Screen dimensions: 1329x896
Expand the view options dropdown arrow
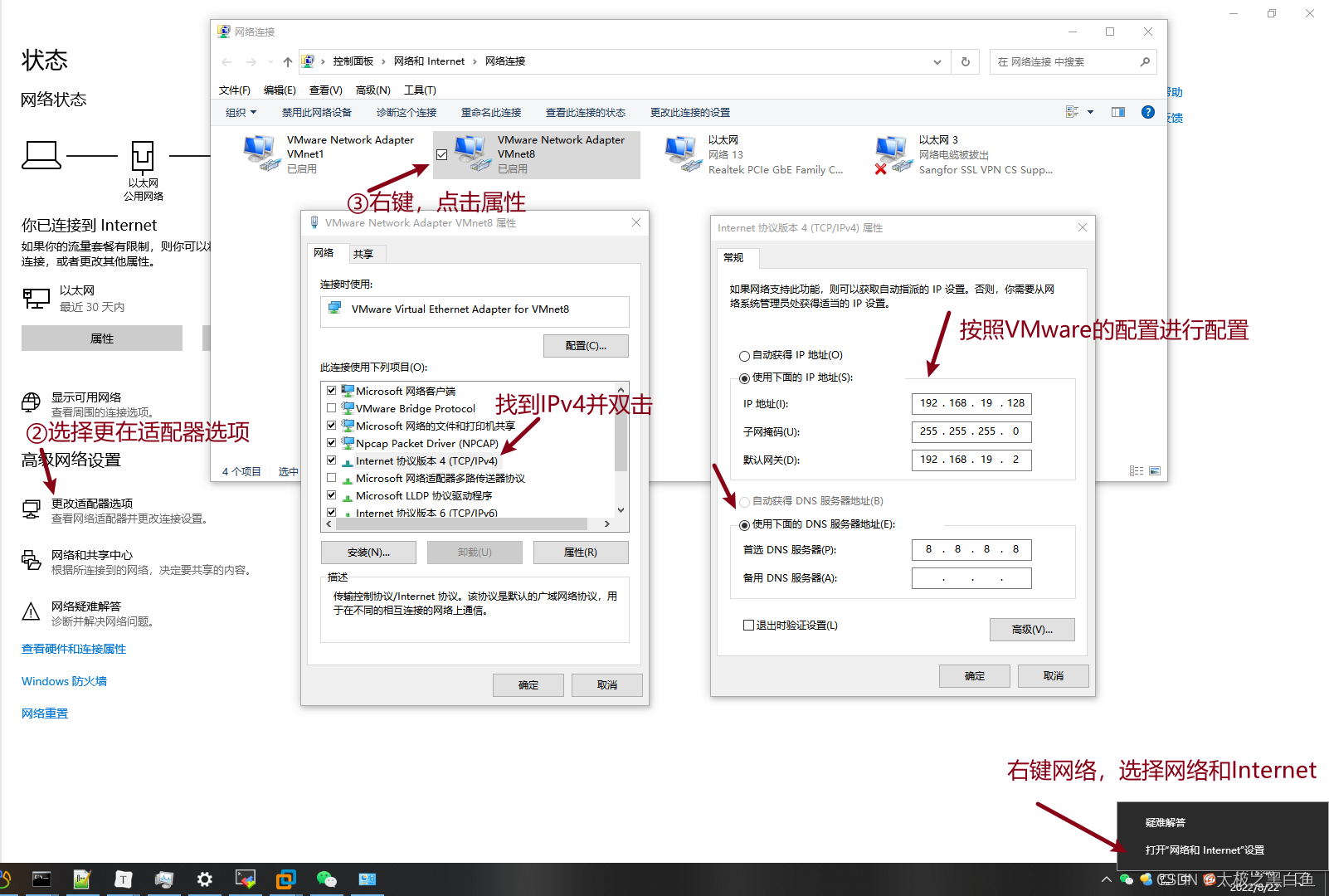point(1090,112)
